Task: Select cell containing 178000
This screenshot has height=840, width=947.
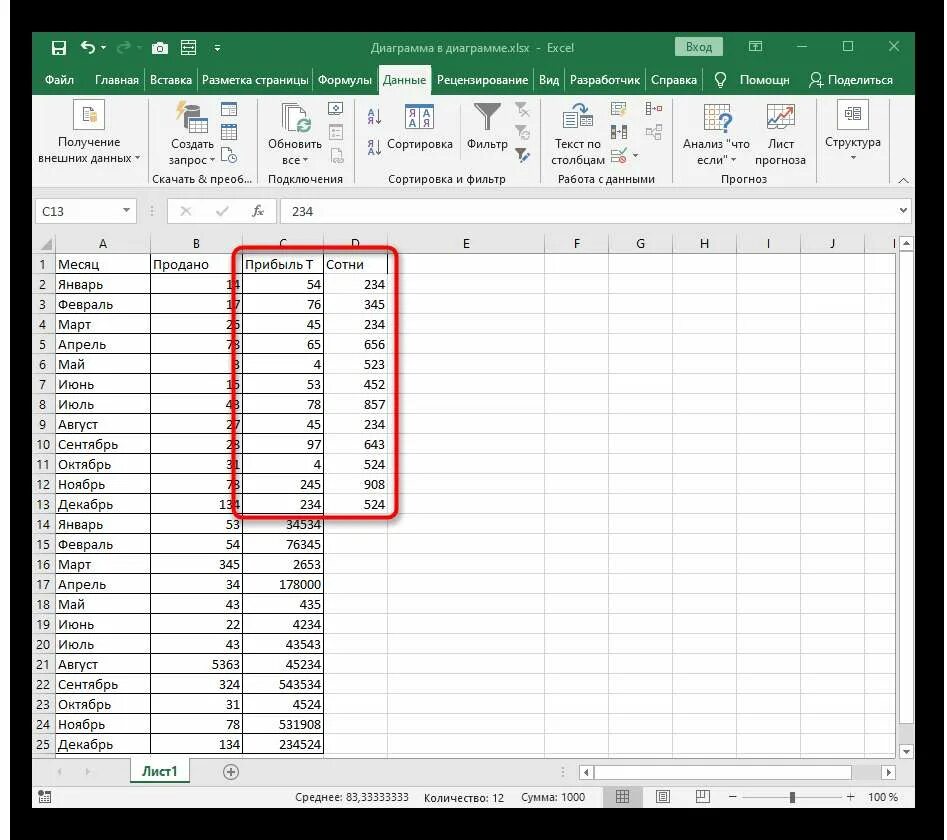Action: click(283, 584)
